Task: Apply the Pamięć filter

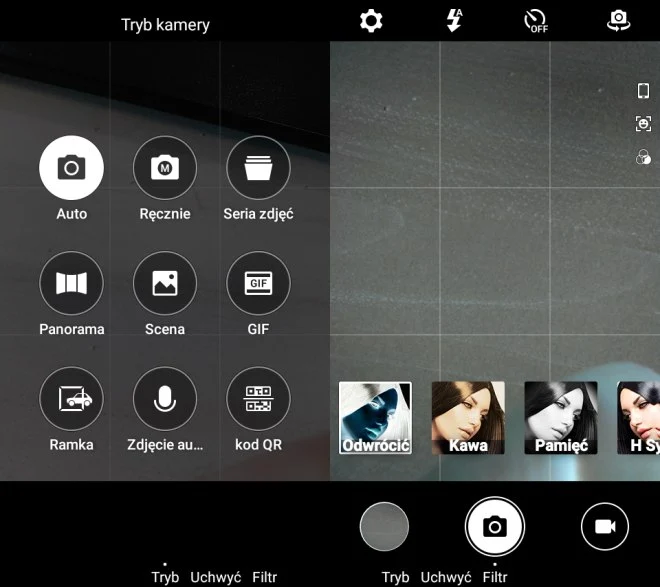Action: (561, 418)
